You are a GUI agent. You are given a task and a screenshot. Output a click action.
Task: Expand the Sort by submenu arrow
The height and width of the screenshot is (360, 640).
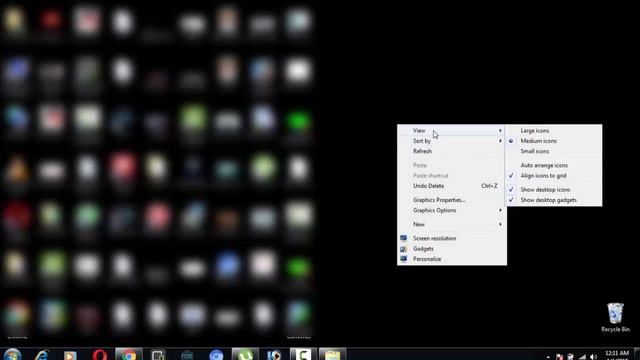[500, 141]
